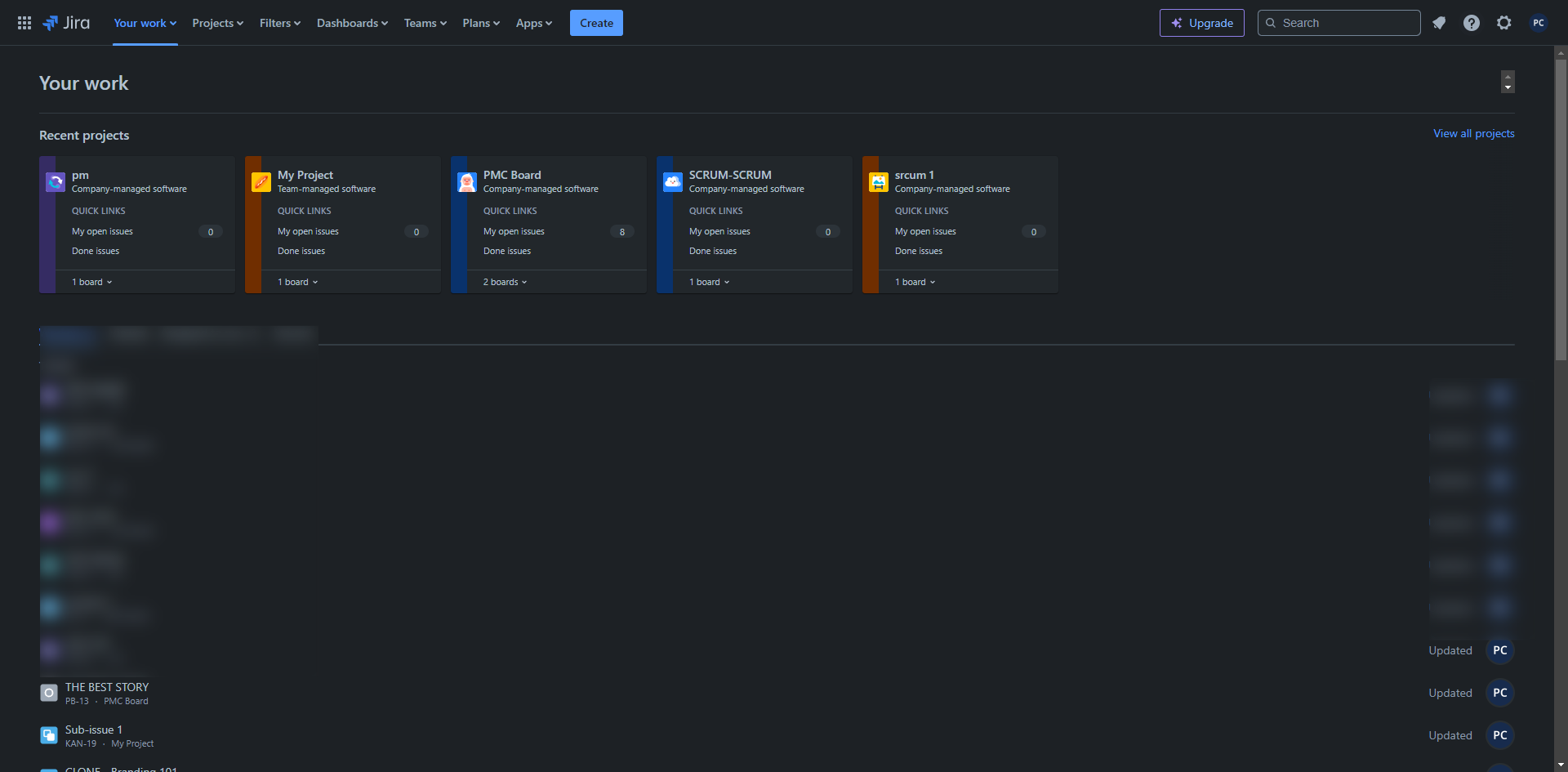Click the PC avatar in THE BEST STORY row
The image size is (1568, 772).
[x=1500, y=693]
